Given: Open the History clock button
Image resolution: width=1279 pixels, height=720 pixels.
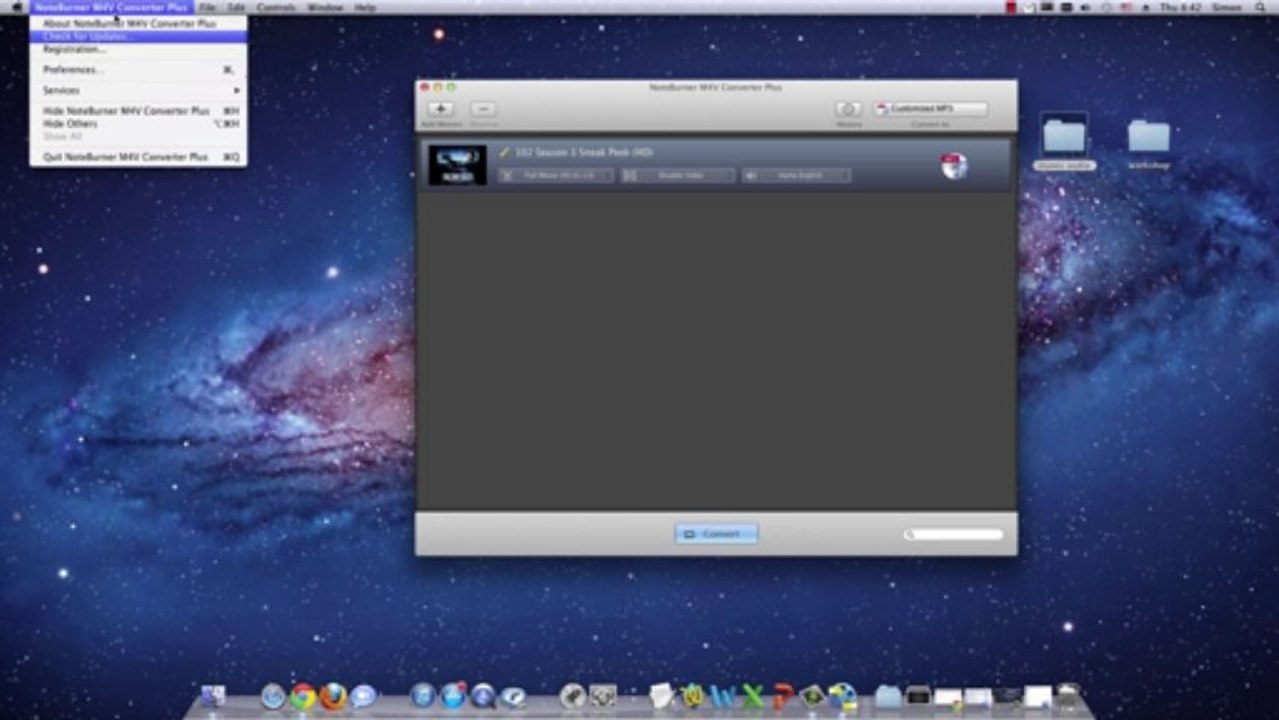Looking at the screenshot, I should (x=849, y=109).
